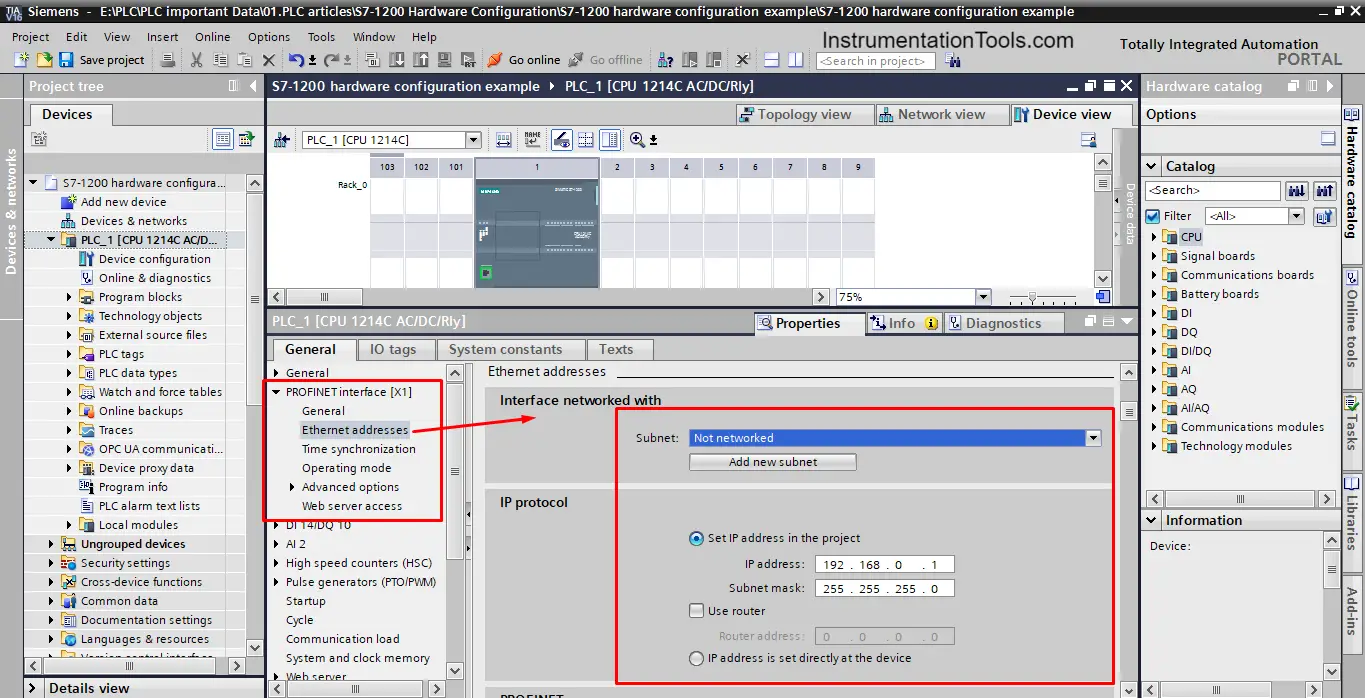Click the Subnet mask input field
This screenshot has width=1365, height=698.
click(x=884, y=589)
